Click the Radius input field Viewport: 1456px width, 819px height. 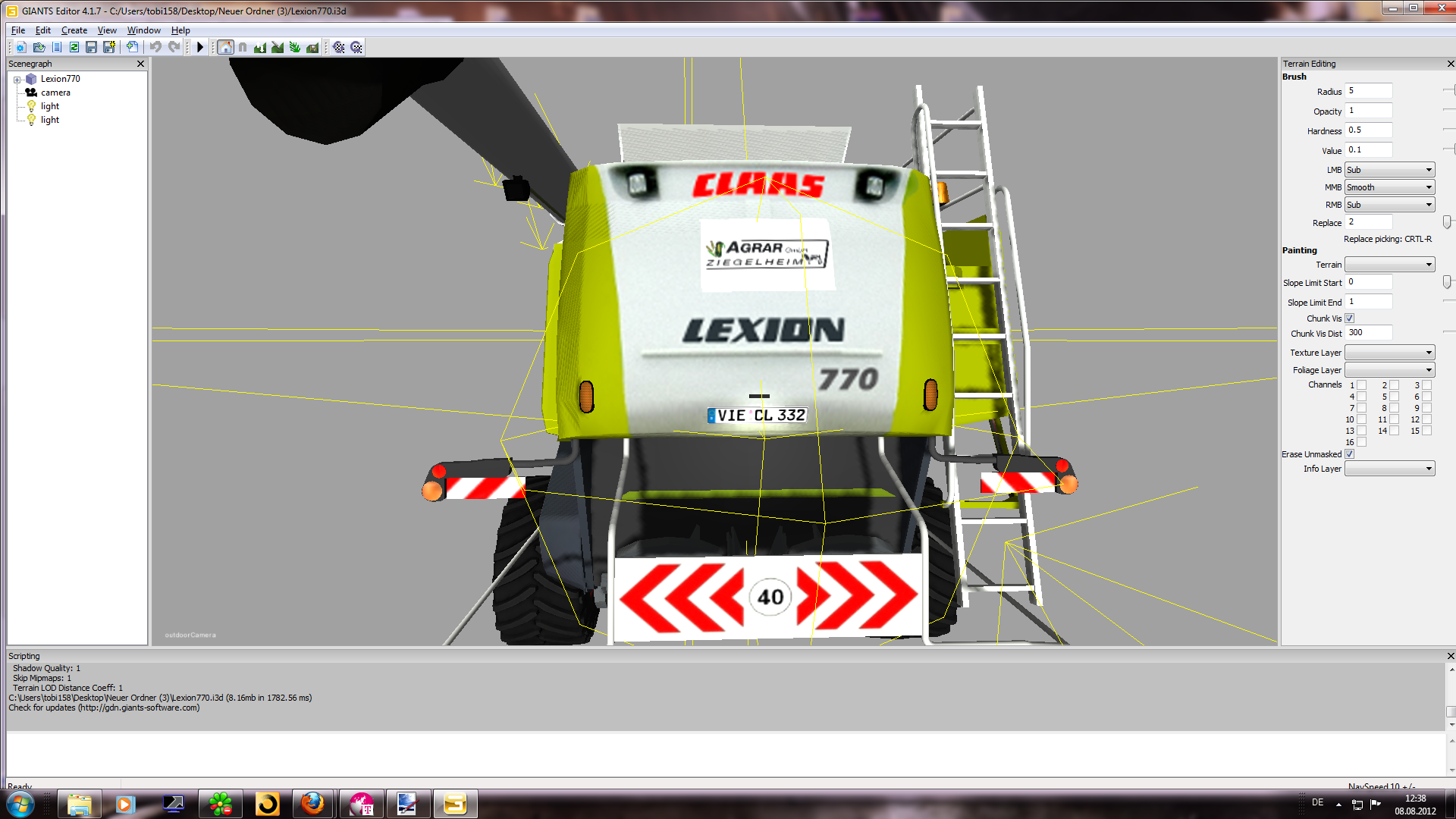[1369, 91]
